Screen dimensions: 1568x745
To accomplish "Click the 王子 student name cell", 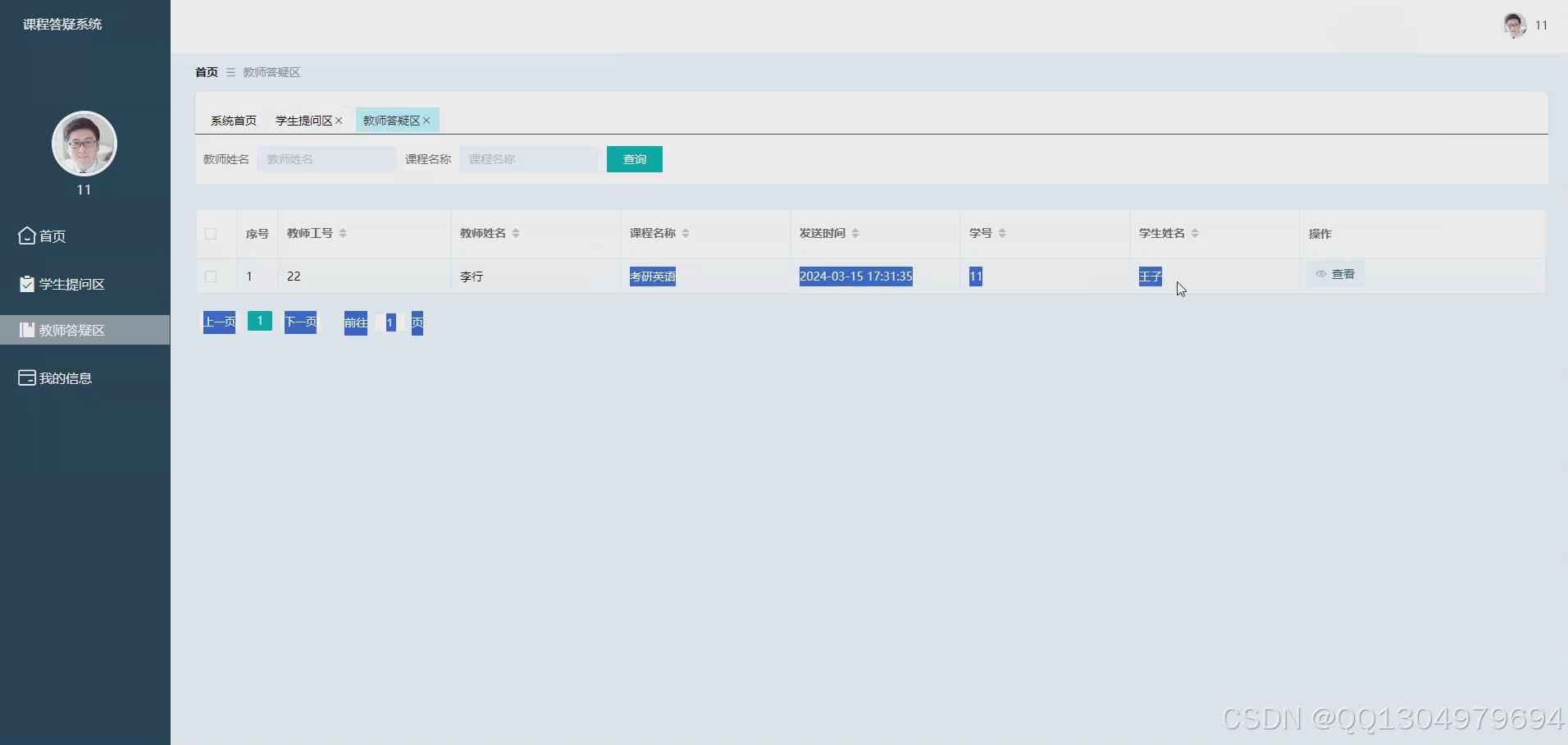I will point(1151,277).
